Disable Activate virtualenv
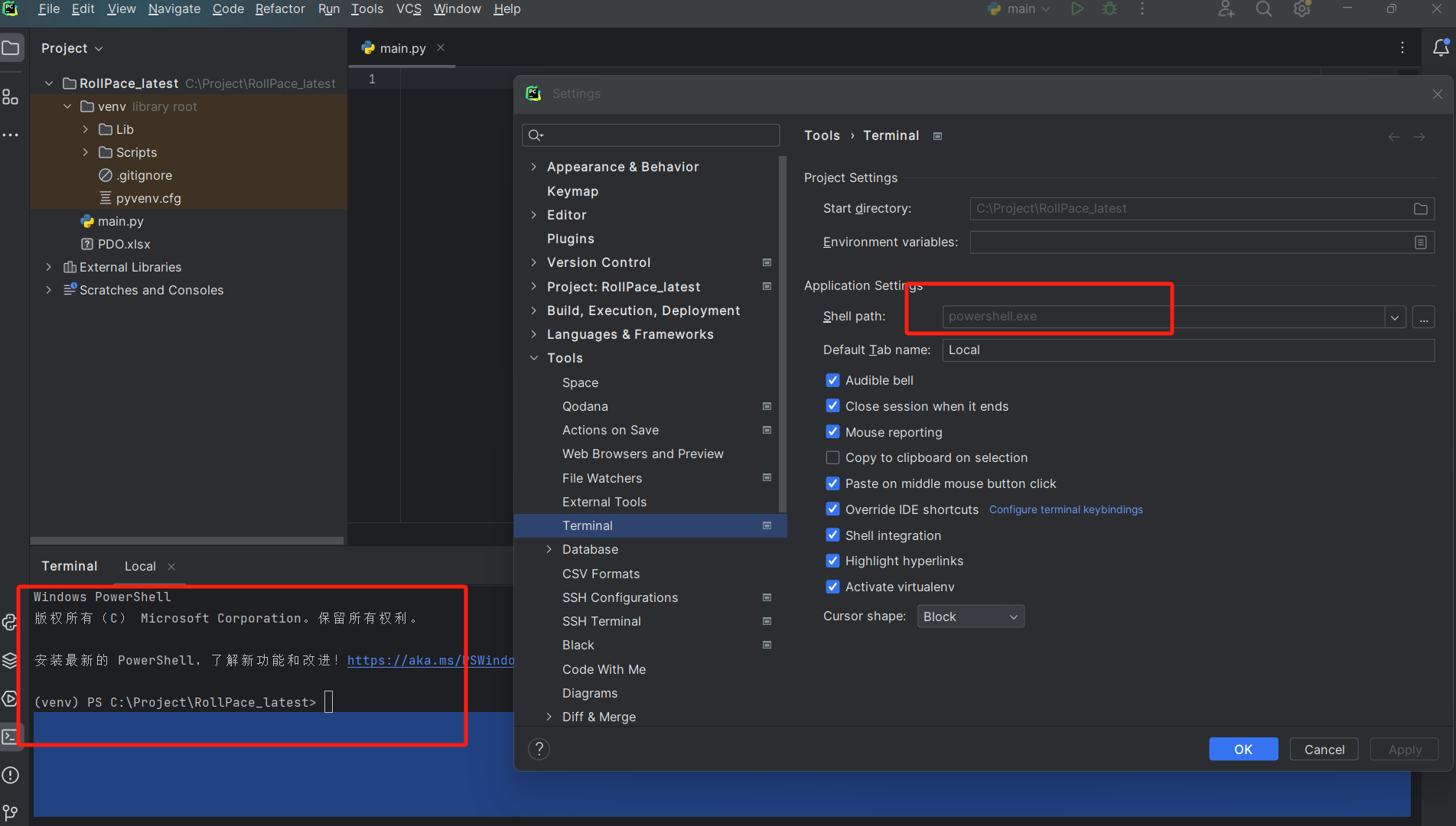The image size is (1456, 826). click(x=832, y=587)
